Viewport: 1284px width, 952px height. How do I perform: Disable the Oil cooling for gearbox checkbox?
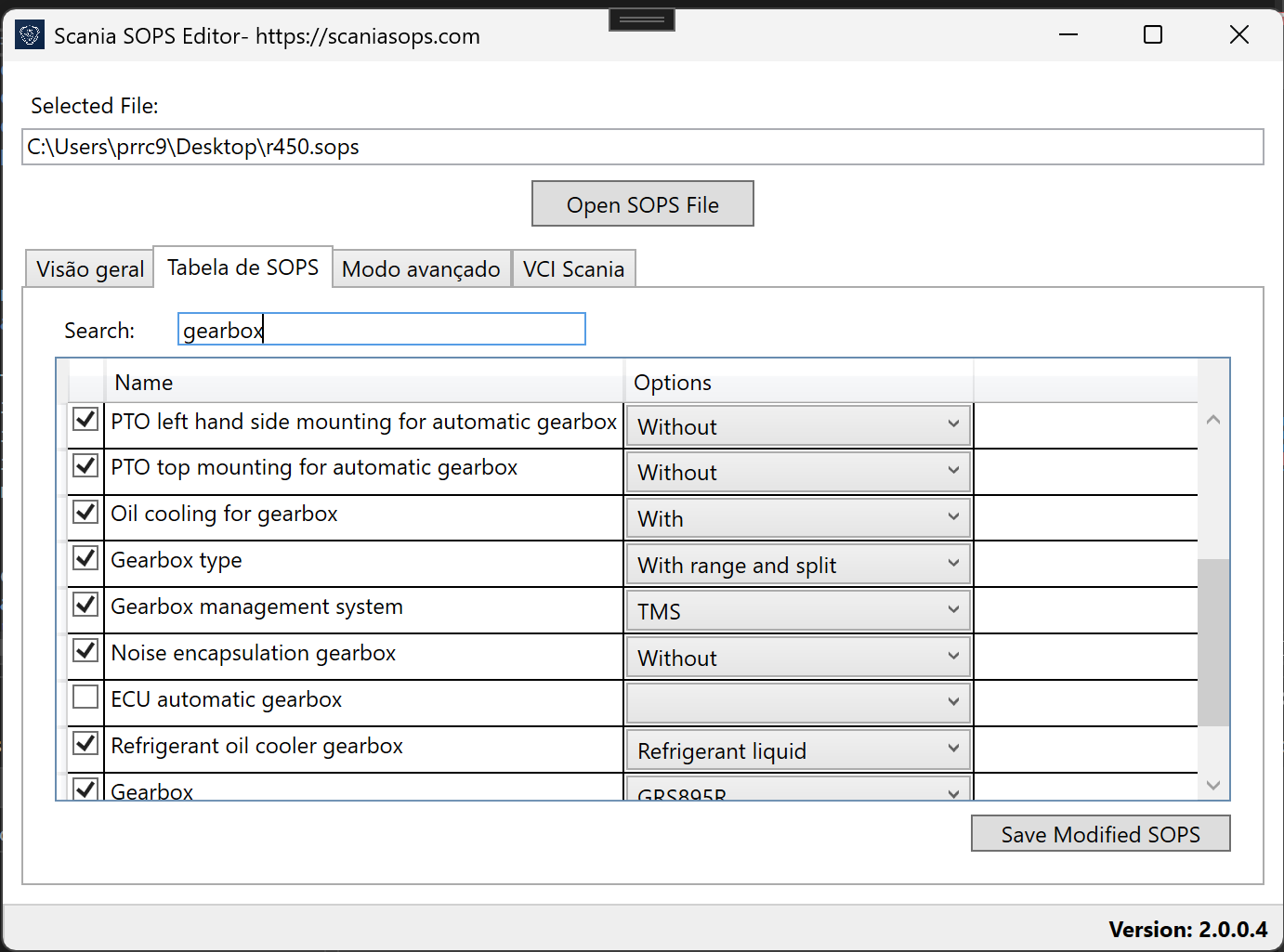point(85,512)
